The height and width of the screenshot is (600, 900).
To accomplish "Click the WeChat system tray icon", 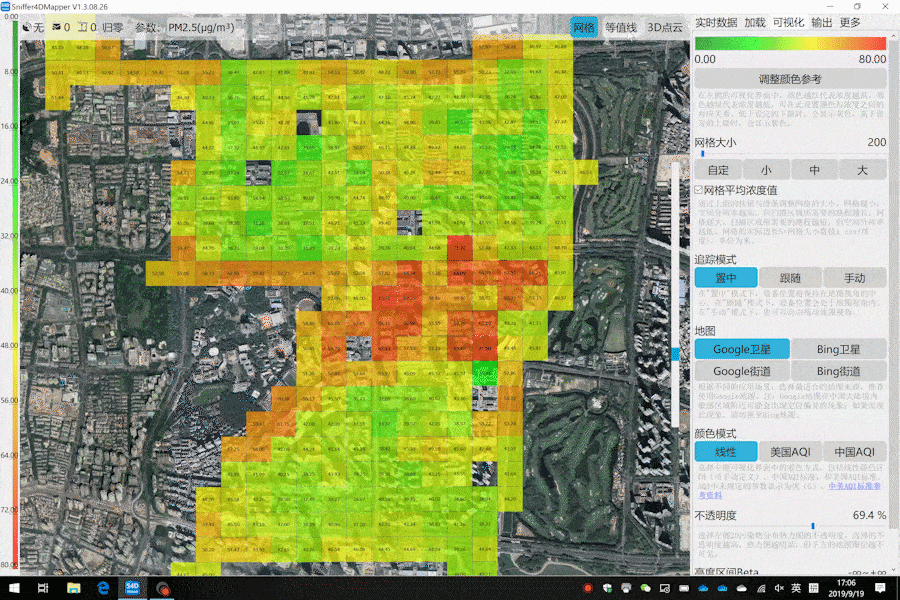I will coord(646,588).
